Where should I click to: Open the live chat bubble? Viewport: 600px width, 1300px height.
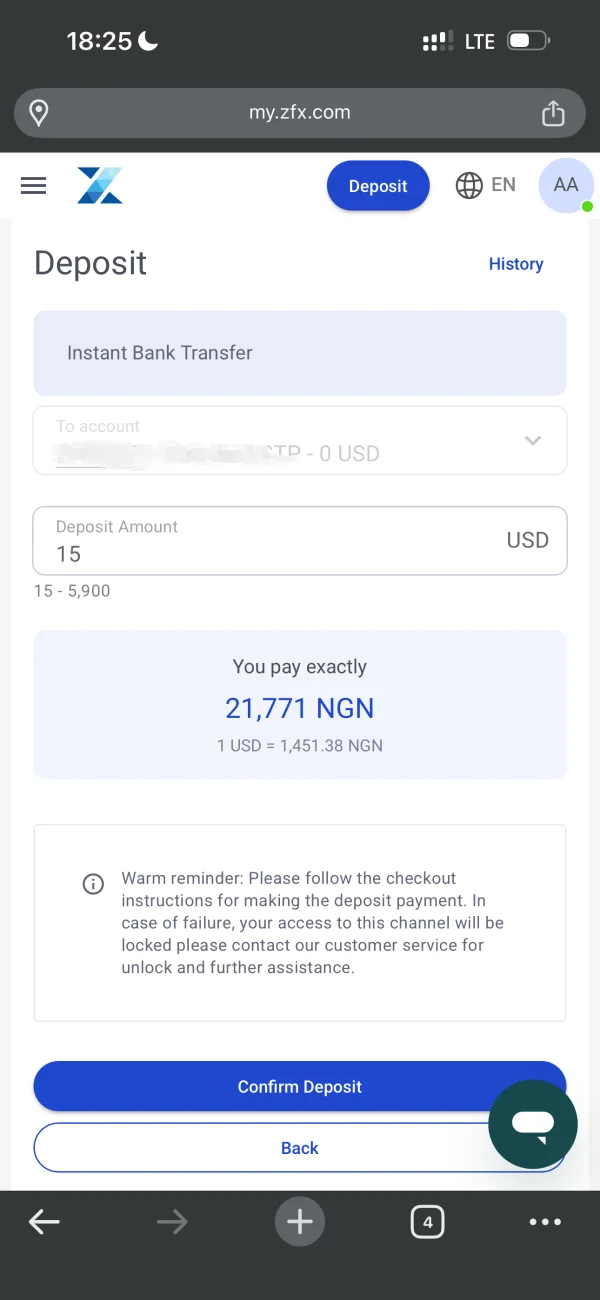point(533,1125)
